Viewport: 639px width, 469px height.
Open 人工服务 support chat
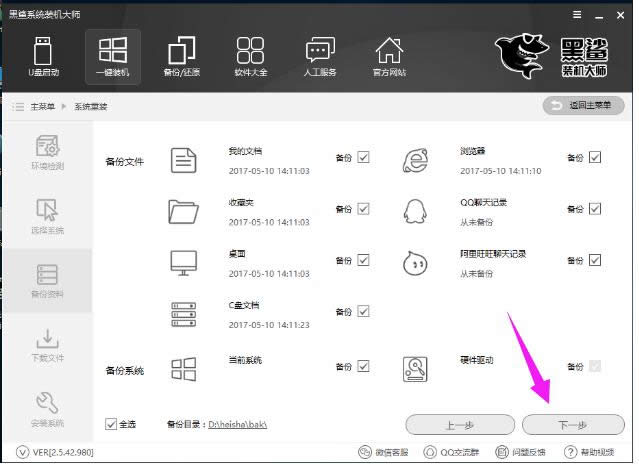(320, 57)
